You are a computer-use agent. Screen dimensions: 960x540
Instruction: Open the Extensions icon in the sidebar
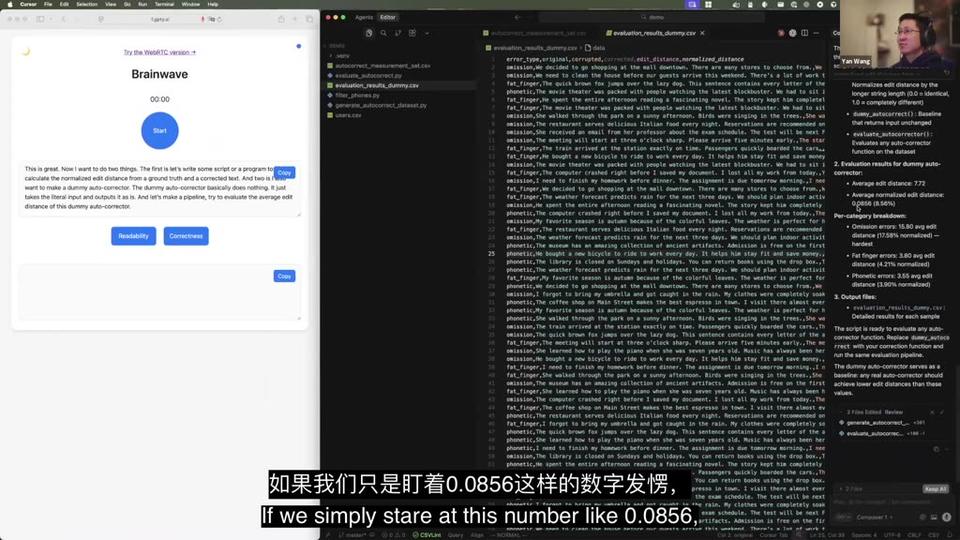pyautogui.click(x=412, y=33)
